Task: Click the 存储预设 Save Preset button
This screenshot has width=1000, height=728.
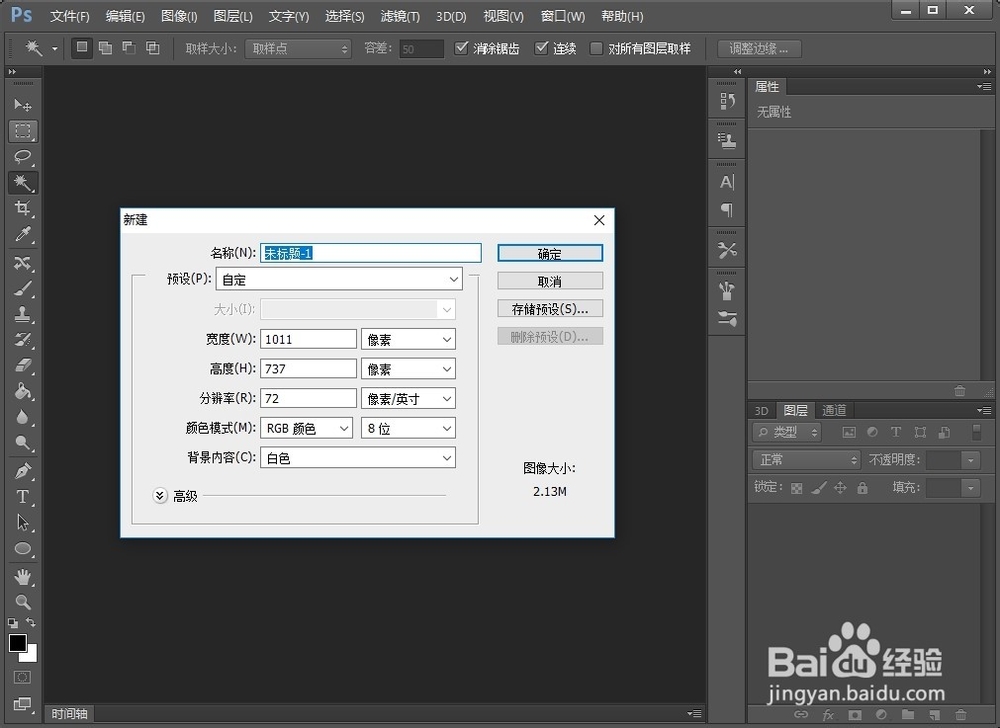Action: pyautogui.click(x=550, y=309)
